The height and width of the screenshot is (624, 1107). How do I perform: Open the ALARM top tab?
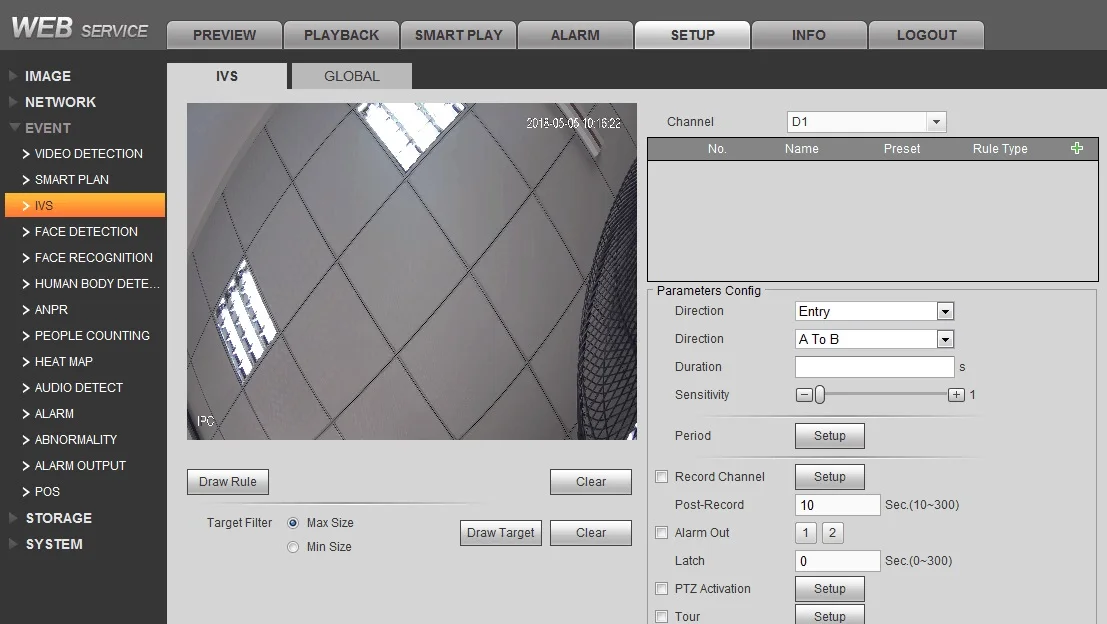575,35
